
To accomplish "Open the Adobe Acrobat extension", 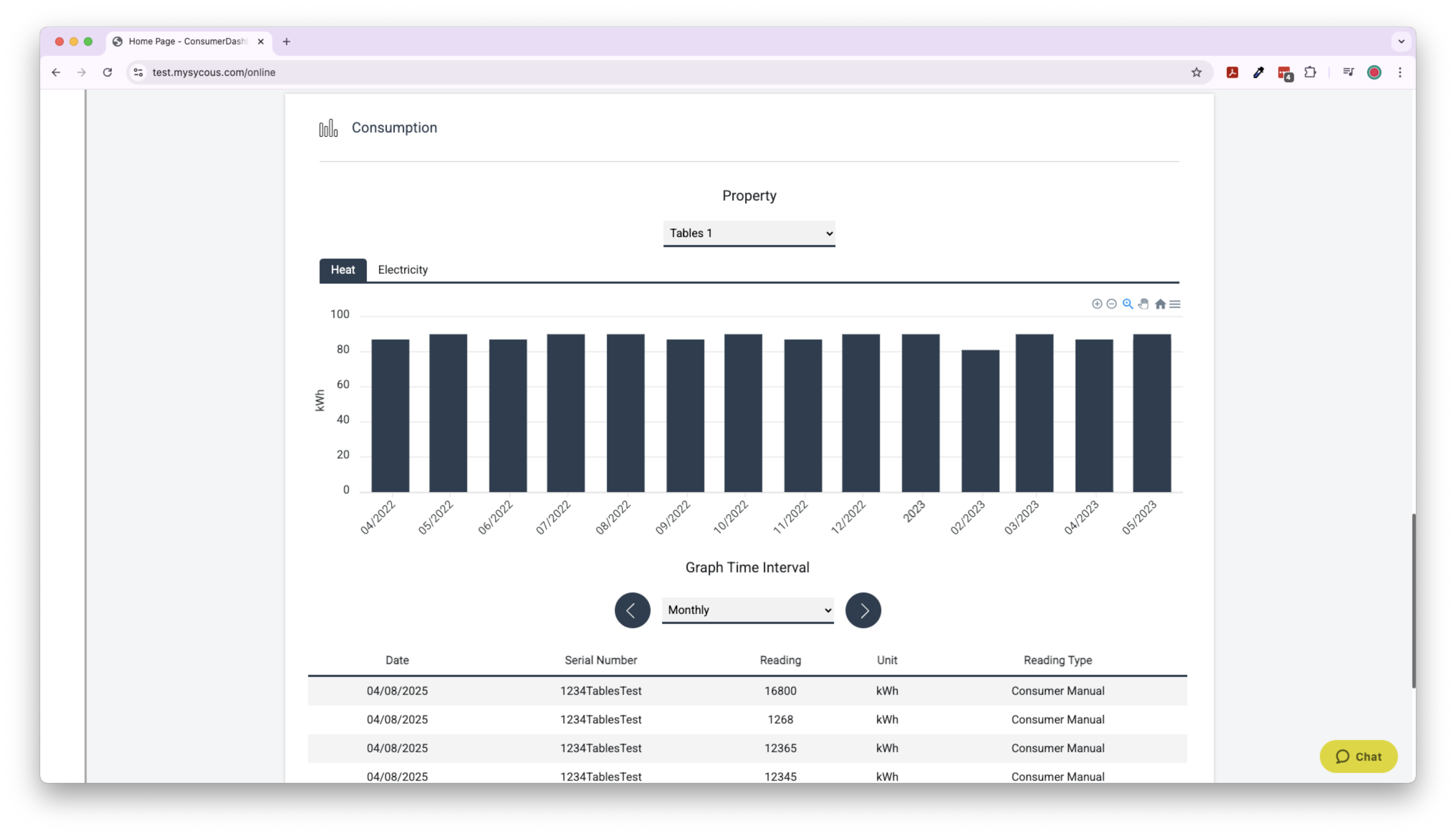I will pyautogui.click(x=1232, y=72).
